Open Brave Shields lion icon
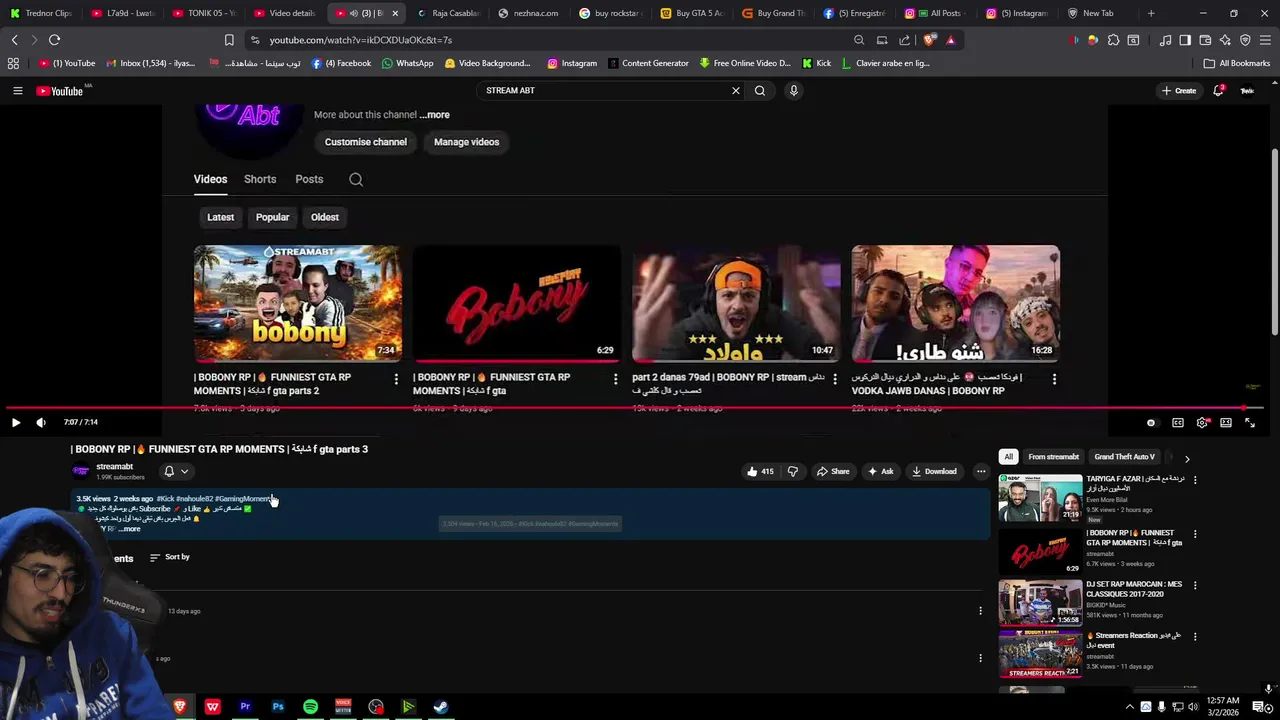 930,40
